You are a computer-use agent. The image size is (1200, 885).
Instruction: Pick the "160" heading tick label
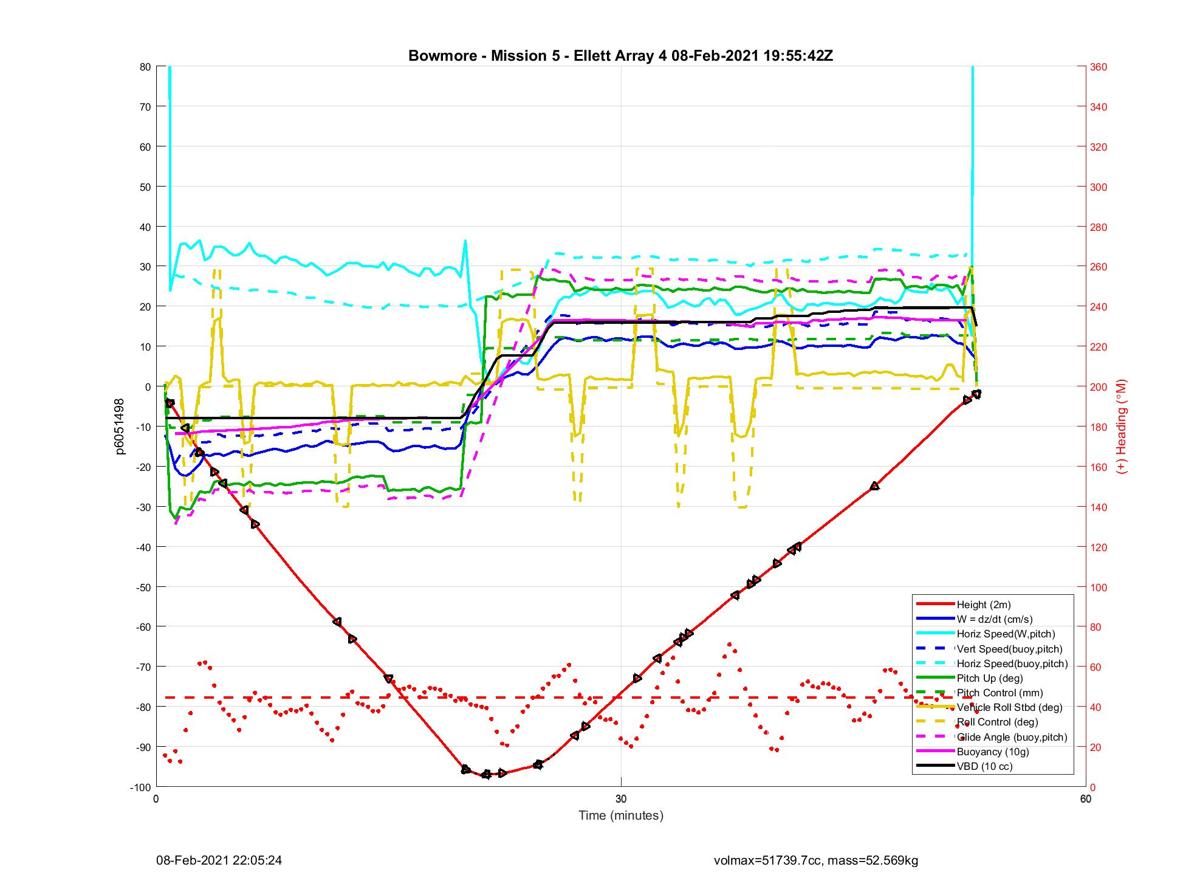(1099, 467)
